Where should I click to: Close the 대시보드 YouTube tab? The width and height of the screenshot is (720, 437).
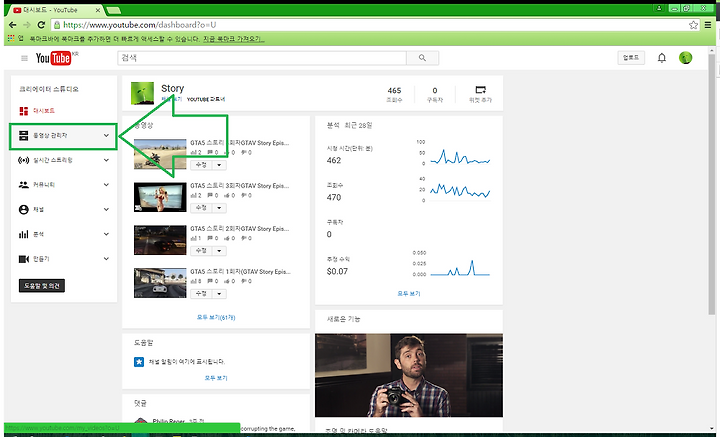coord(97,10)
